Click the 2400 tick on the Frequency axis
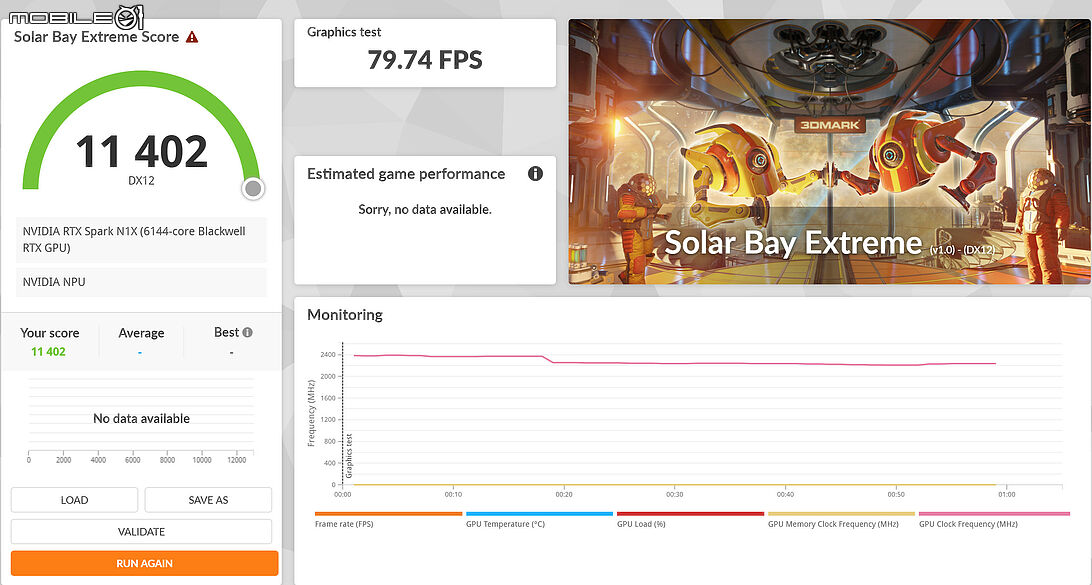1092x585 pixels. pos(328,354)
